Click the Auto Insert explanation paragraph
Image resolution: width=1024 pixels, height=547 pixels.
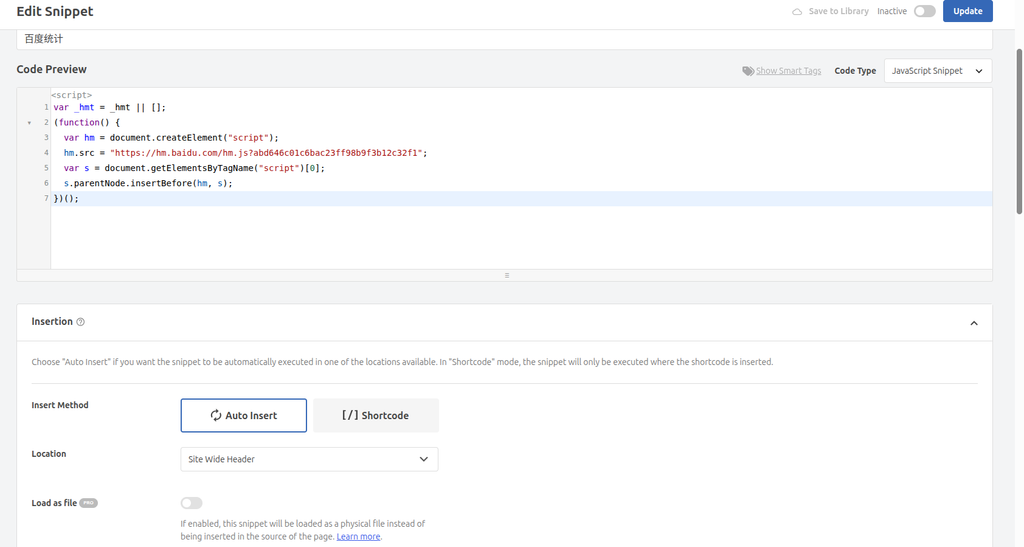point(402,362)
